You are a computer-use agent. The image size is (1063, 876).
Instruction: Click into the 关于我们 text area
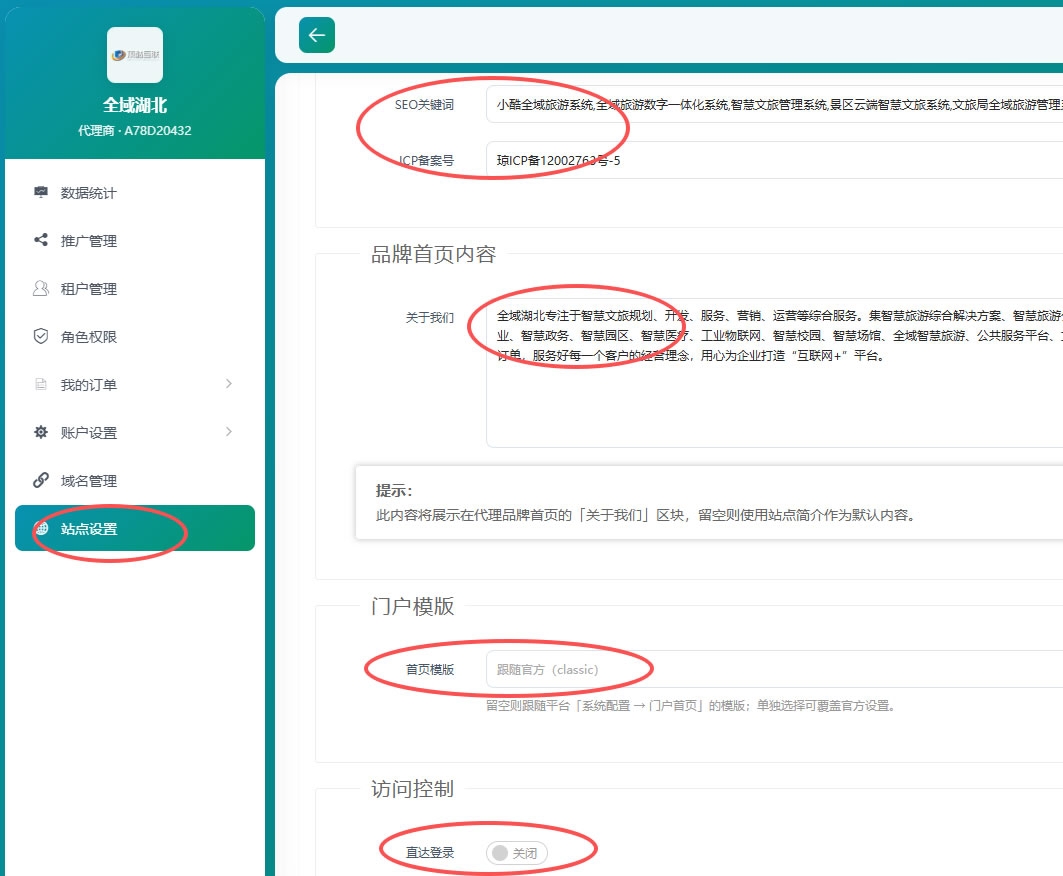[774, 373]
